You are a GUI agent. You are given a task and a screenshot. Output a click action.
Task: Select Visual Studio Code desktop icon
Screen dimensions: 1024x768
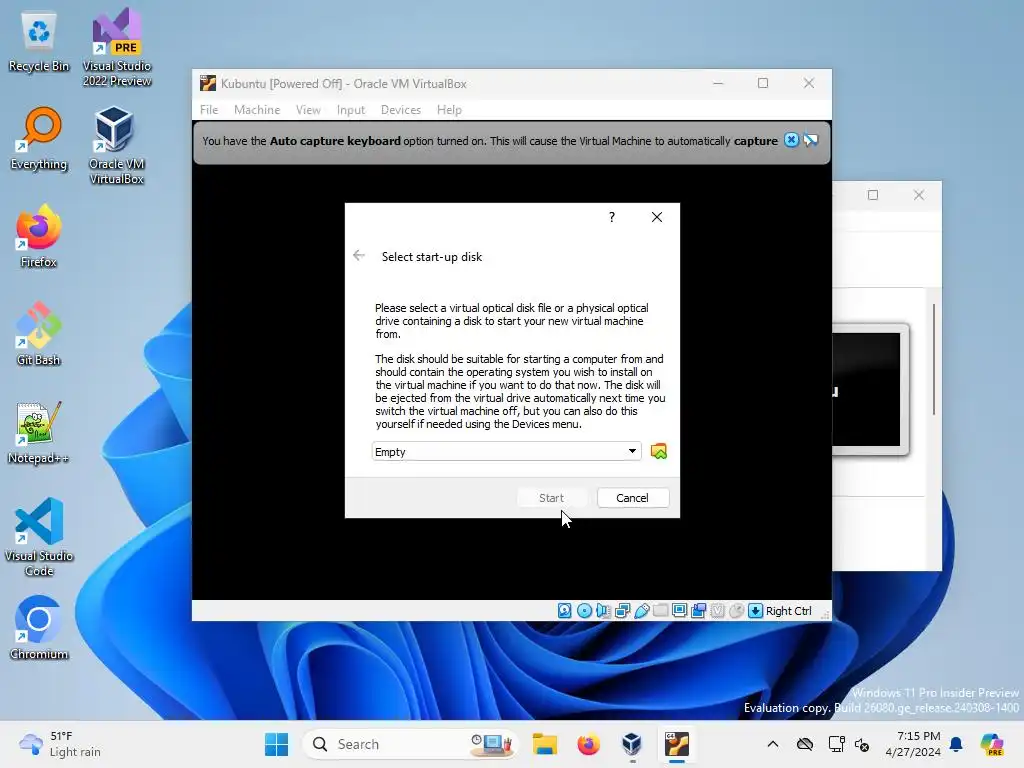pyautogui.click(x=39, y=537)
